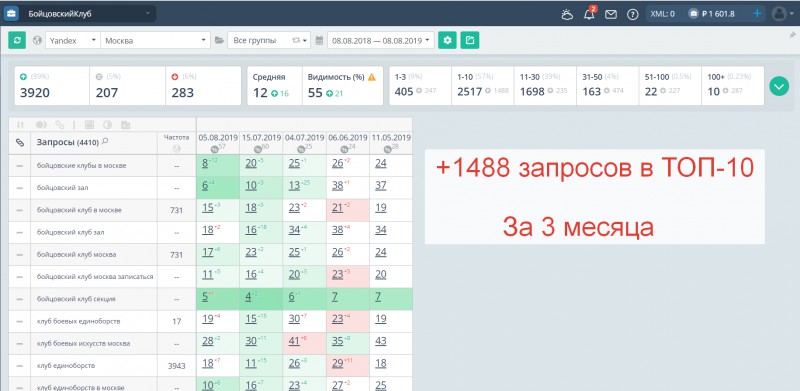Click the dash icon beside клуб боевых единоборств
The image size is (800, 391).
[x=19, y=322]
